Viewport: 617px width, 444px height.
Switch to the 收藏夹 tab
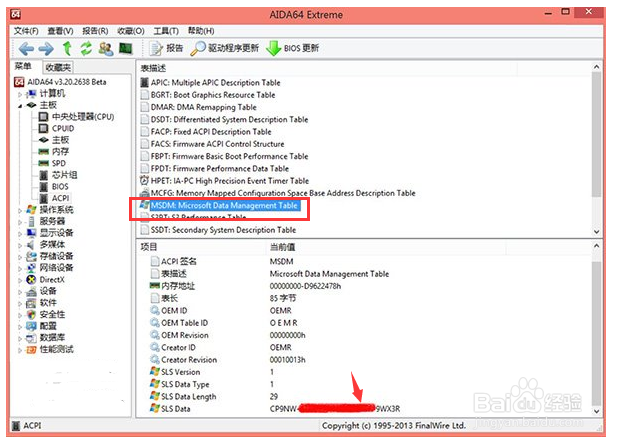tap(58, 67)
